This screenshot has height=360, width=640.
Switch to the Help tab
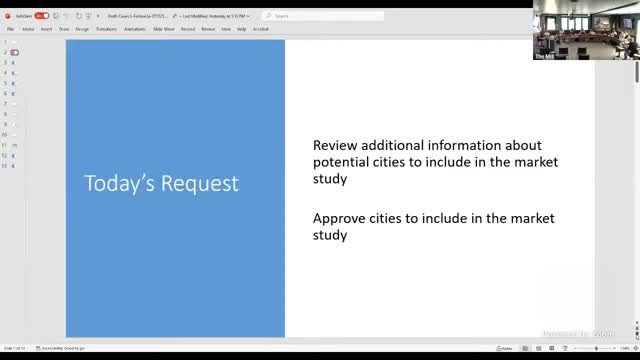242,29
